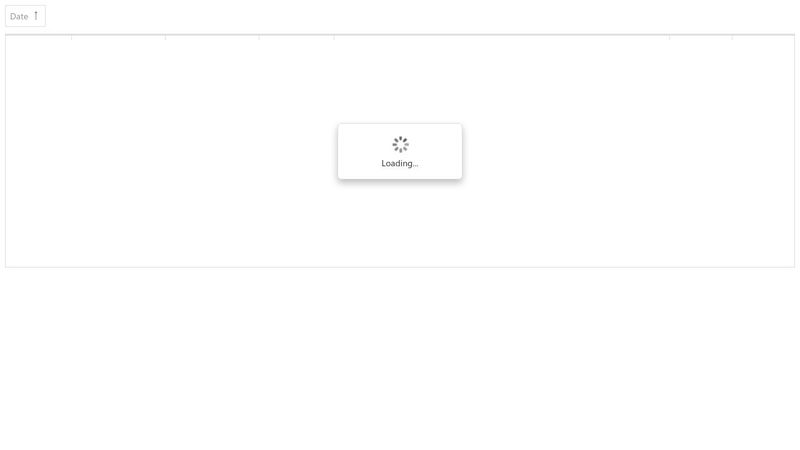Click the blank page area below the grid
Viewport: 800px width, 450px height.
click(400, 359)
